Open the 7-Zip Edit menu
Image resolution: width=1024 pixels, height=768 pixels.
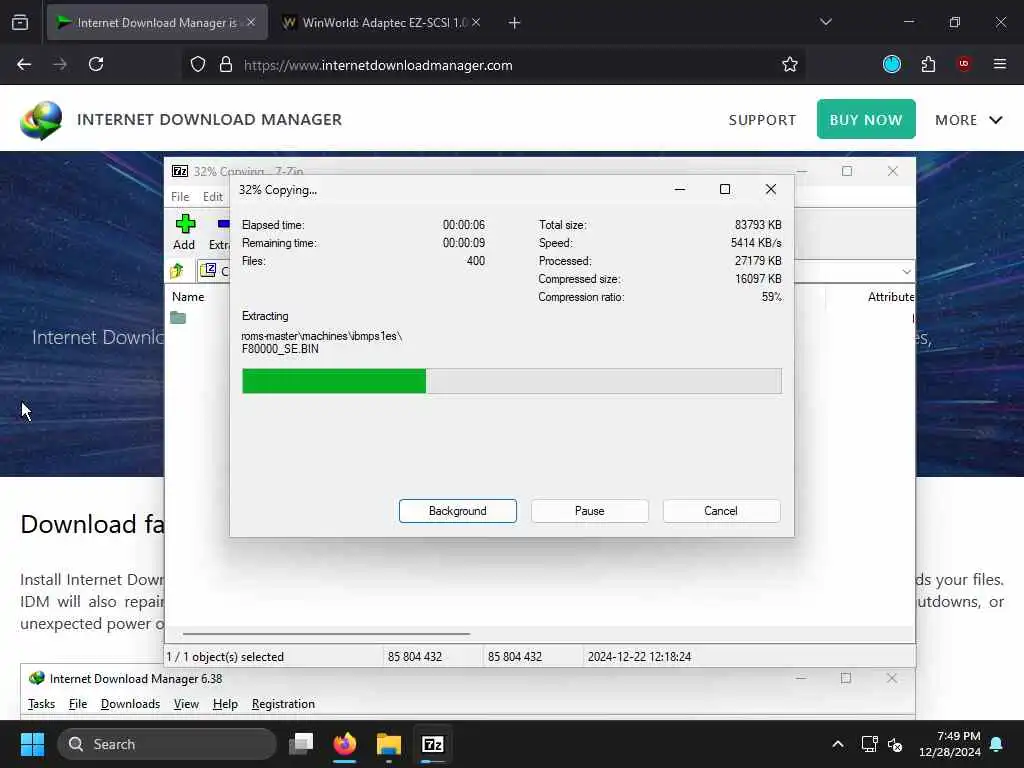click(213, 197)
